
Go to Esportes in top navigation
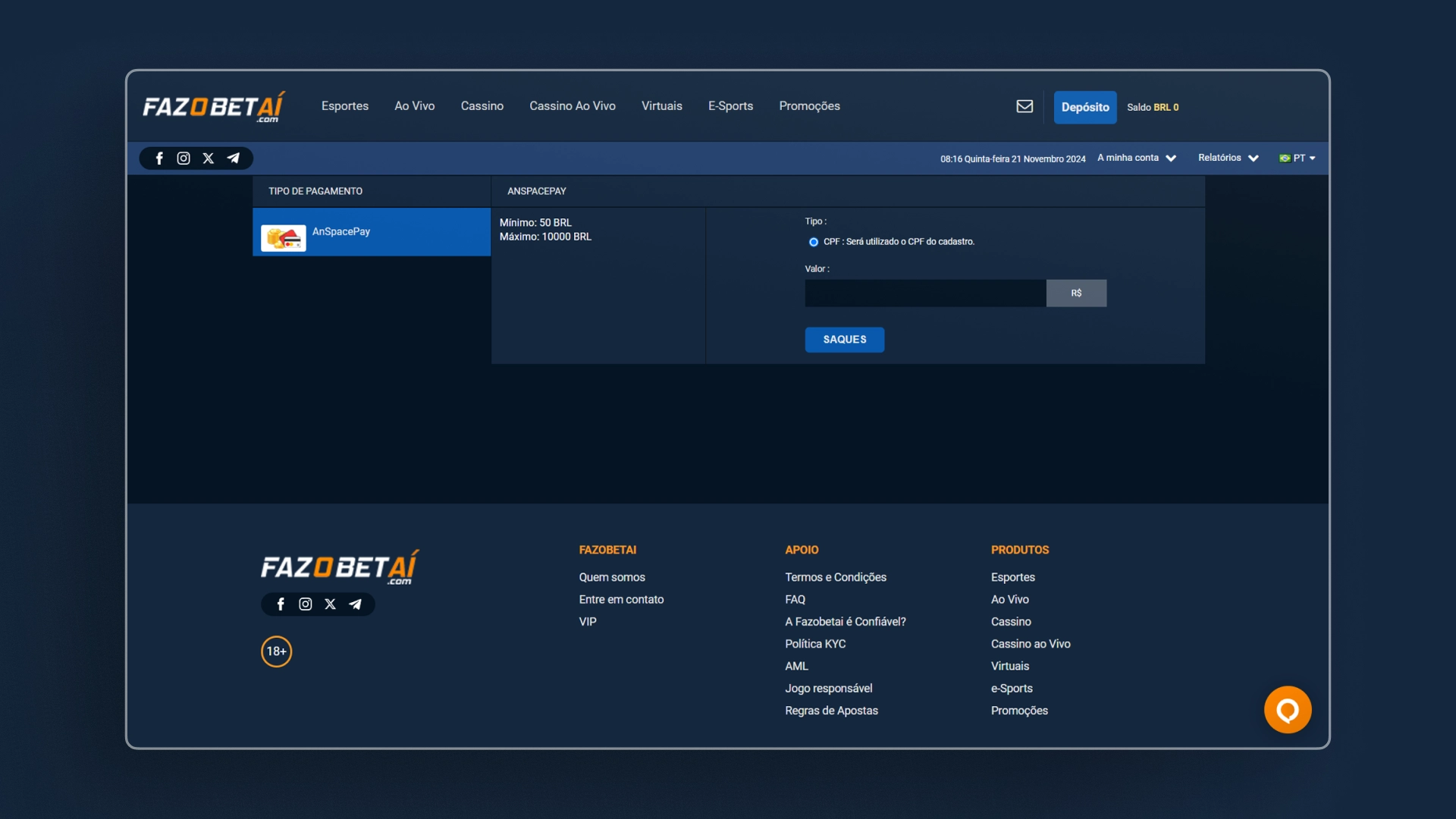pyautogui.click(x=345, y=106)
